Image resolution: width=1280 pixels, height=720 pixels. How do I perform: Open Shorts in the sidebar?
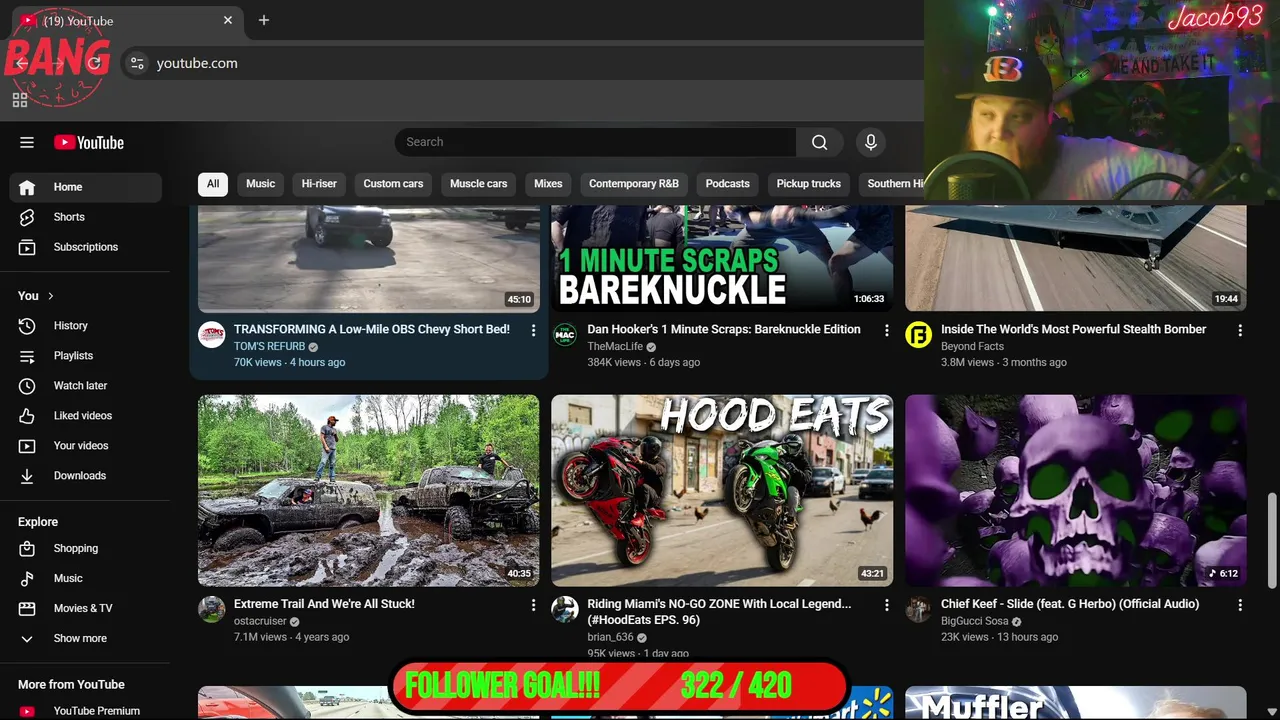(x=85, y=217)
